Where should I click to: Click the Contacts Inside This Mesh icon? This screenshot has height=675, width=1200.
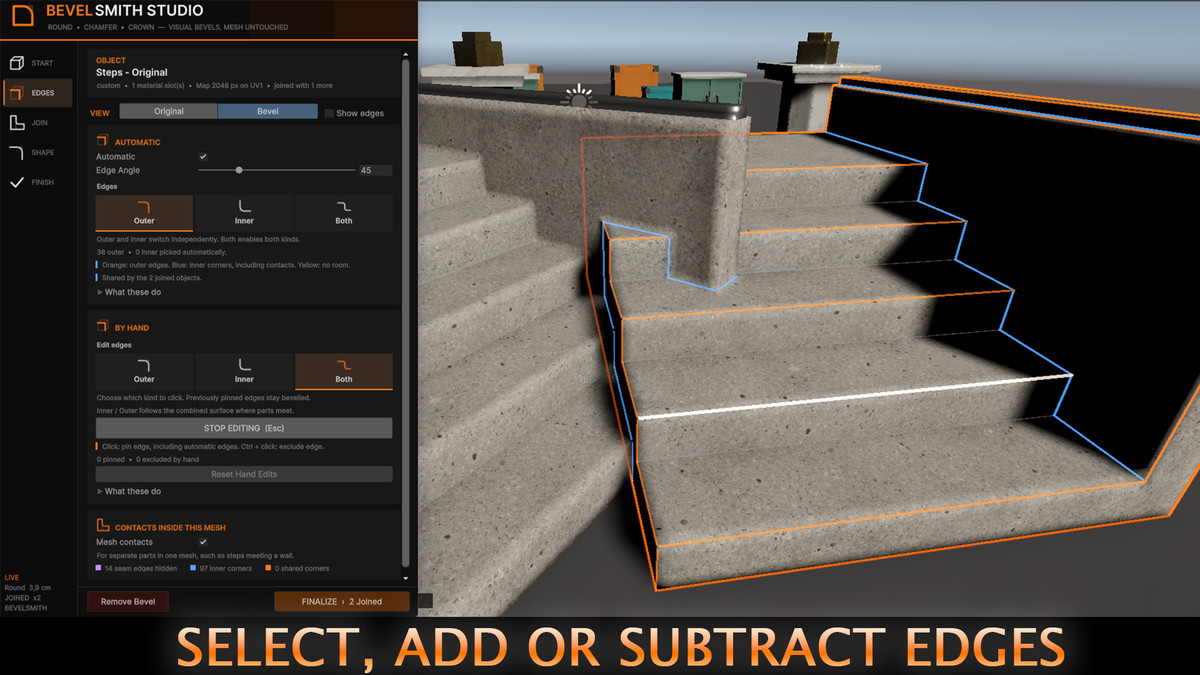(102, 526)
